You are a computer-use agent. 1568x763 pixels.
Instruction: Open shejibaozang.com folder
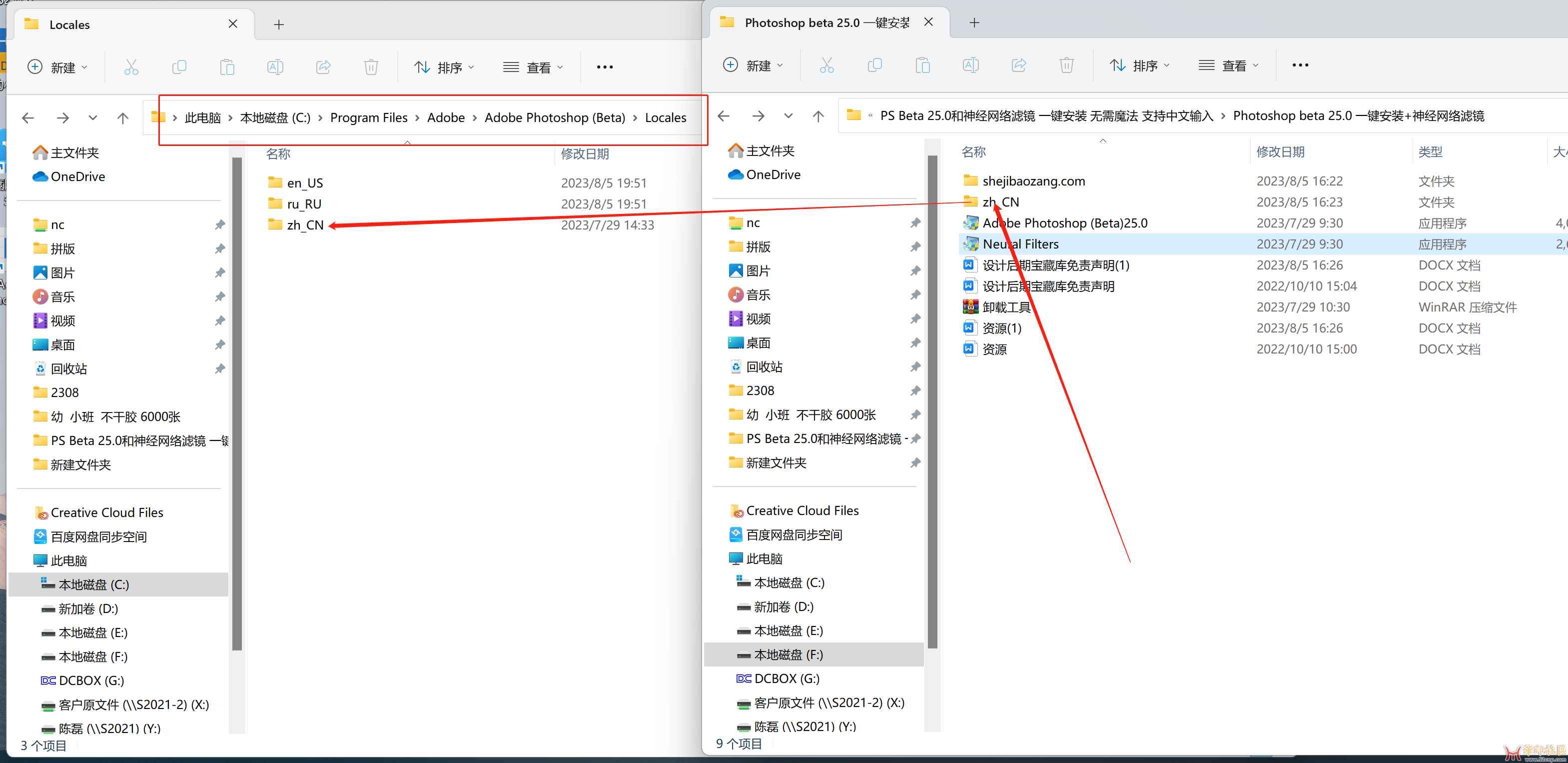pyautogui.click(x=1036, y=180)
